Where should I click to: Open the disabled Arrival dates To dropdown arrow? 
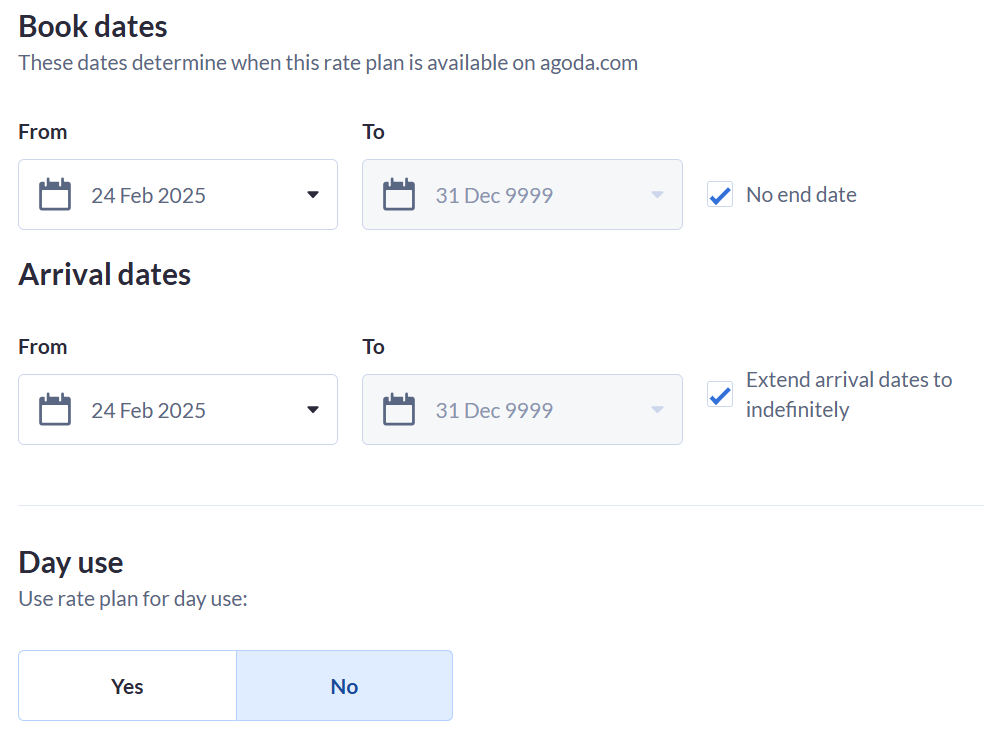click(x=657, y=410)
